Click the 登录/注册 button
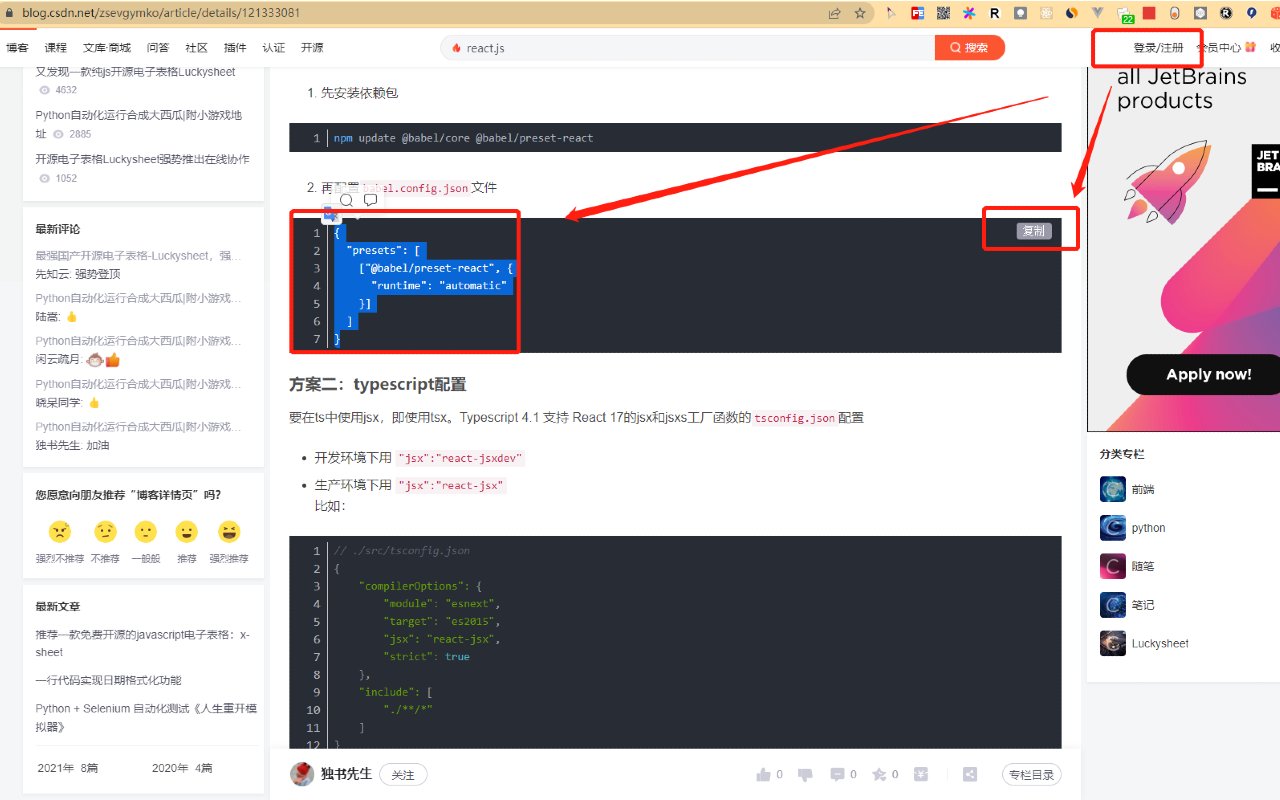This screenshot has width=1280, height=800. tap(1147, 47)
